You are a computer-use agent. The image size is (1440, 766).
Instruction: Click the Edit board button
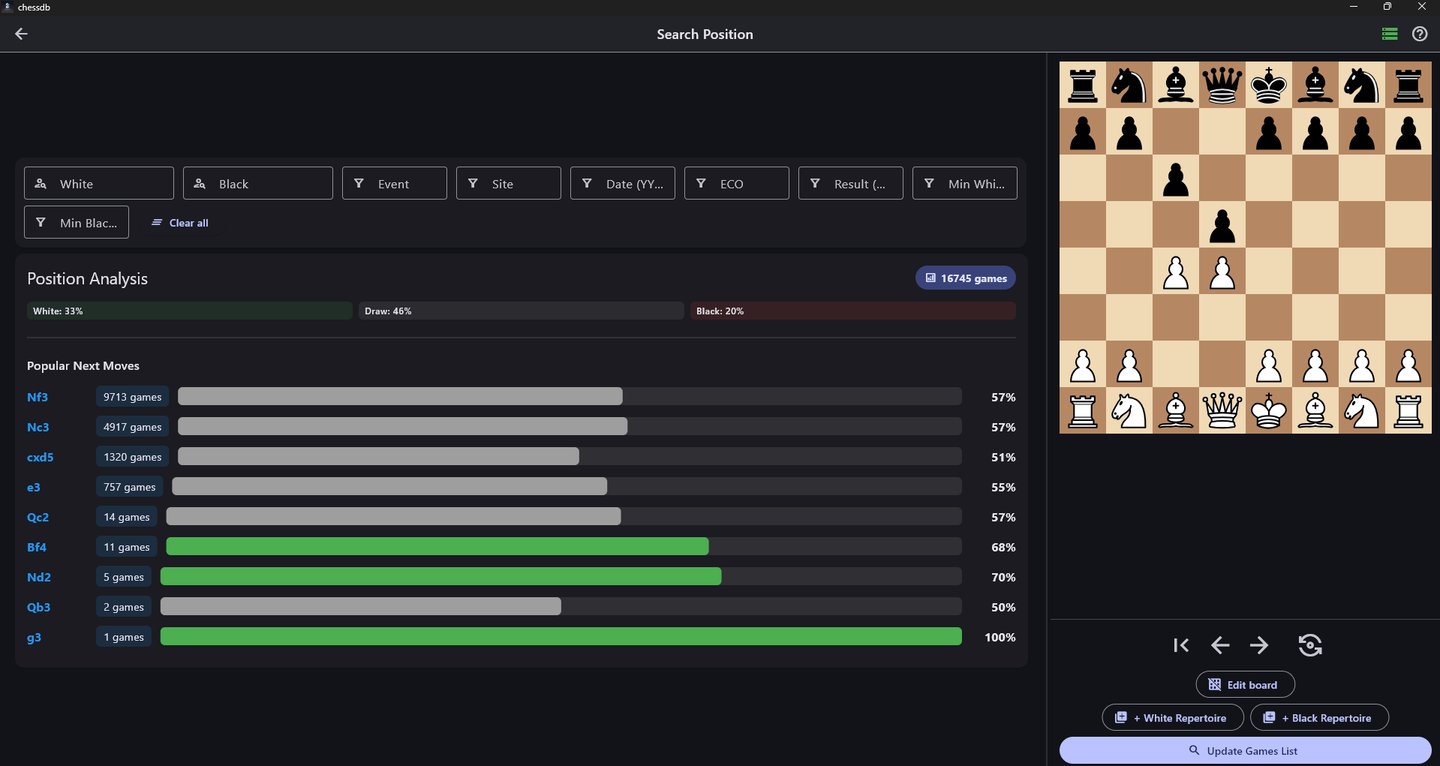pyautogui.click(x=1245, y=685)
